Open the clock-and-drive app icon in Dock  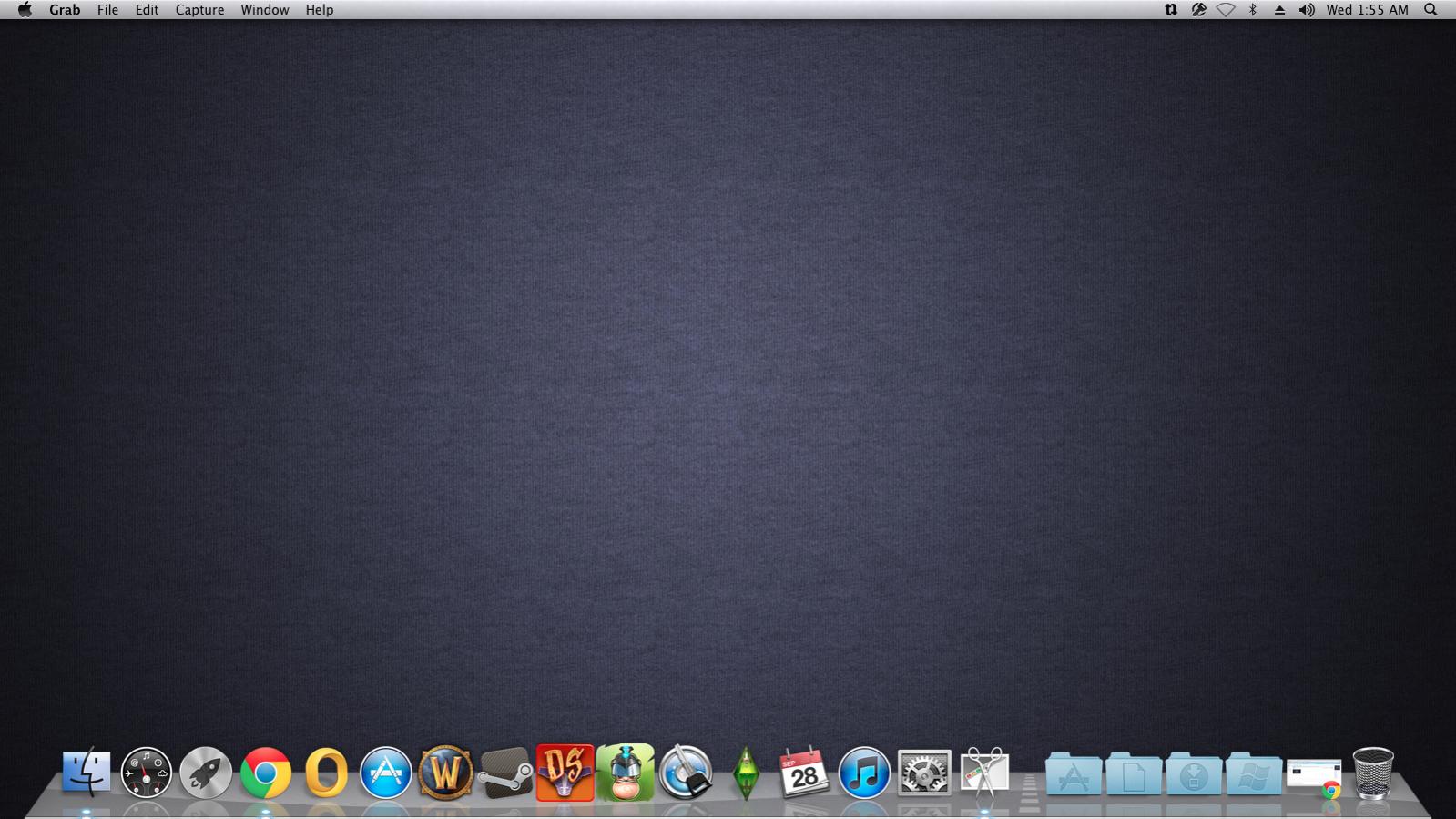pyautogui.click(x=686, y=773)
